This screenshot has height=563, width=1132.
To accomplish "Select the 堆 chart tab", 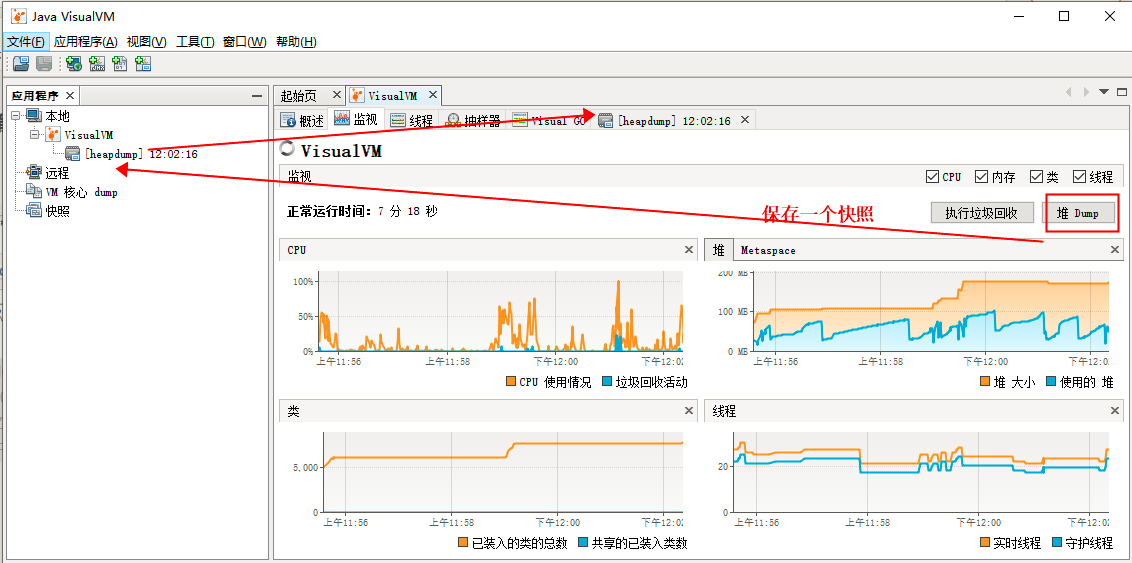I will click(x=718, y=250).
